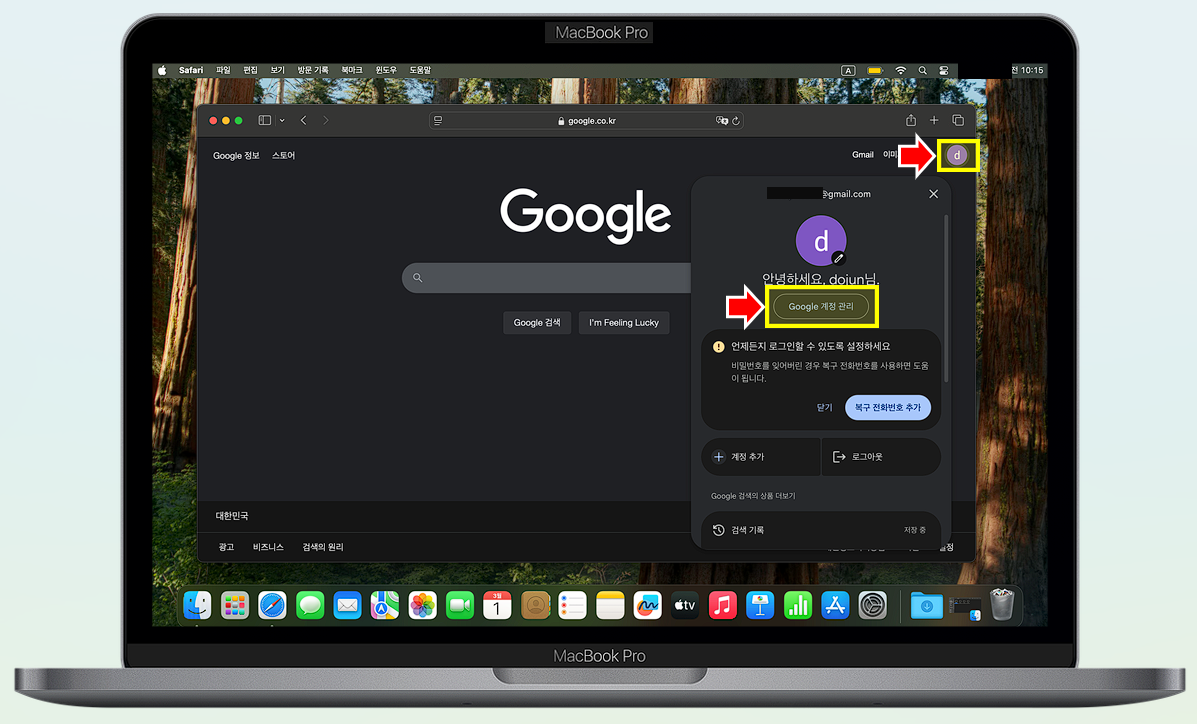Click the 계정 추가 button
The width and height of the screenshot is (1197, 724).
coord(760,457)
